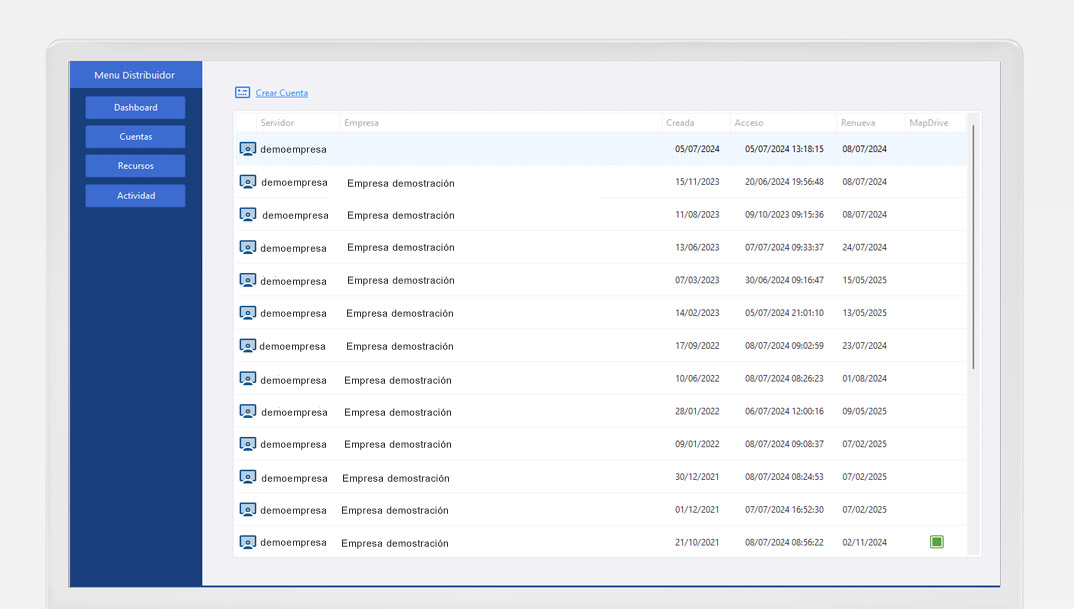The image size is (1074, 609).
Task: Click server icon of row created 15/11/2023
Action: pos(248,182)
